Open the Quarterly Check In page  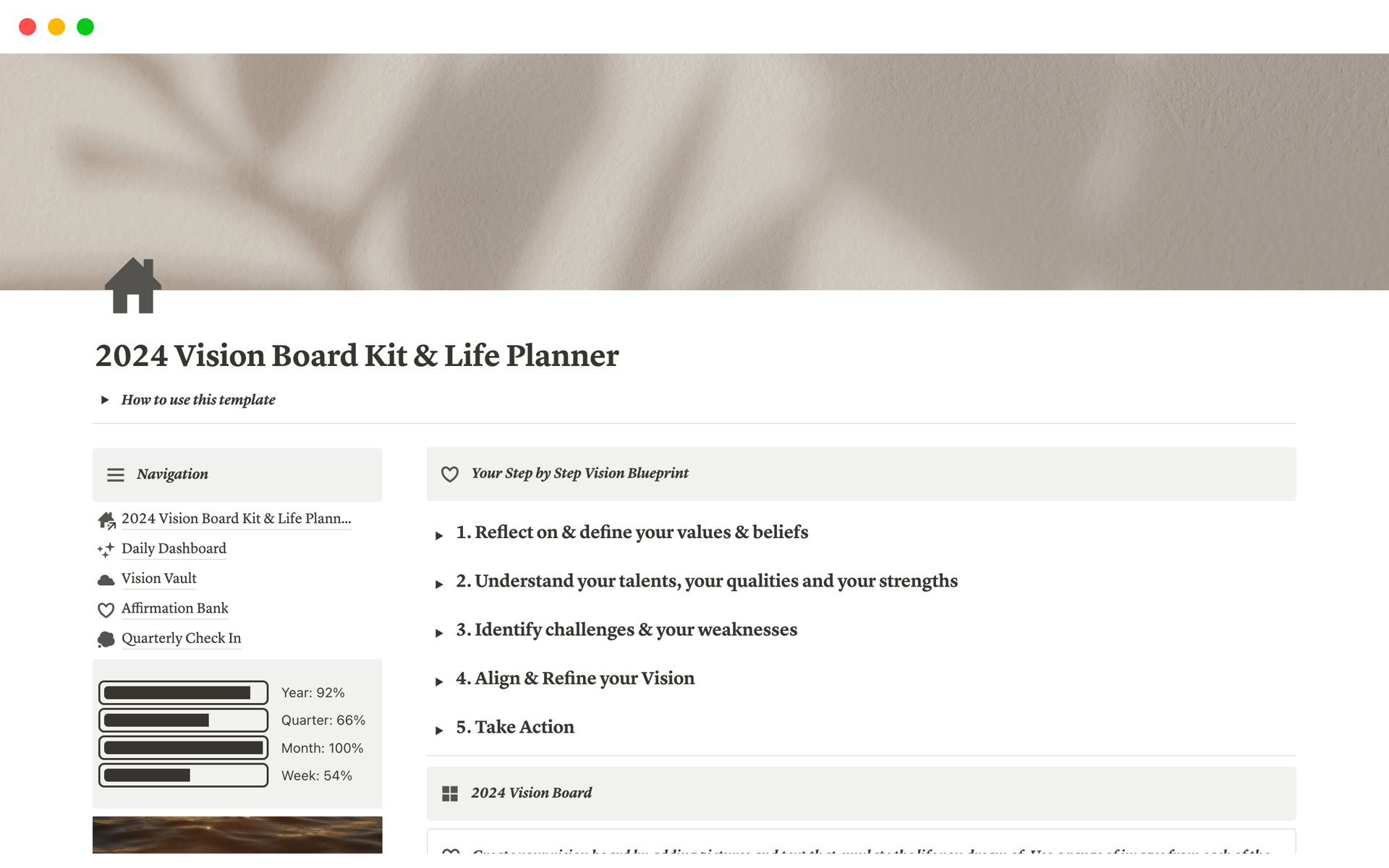181,638
